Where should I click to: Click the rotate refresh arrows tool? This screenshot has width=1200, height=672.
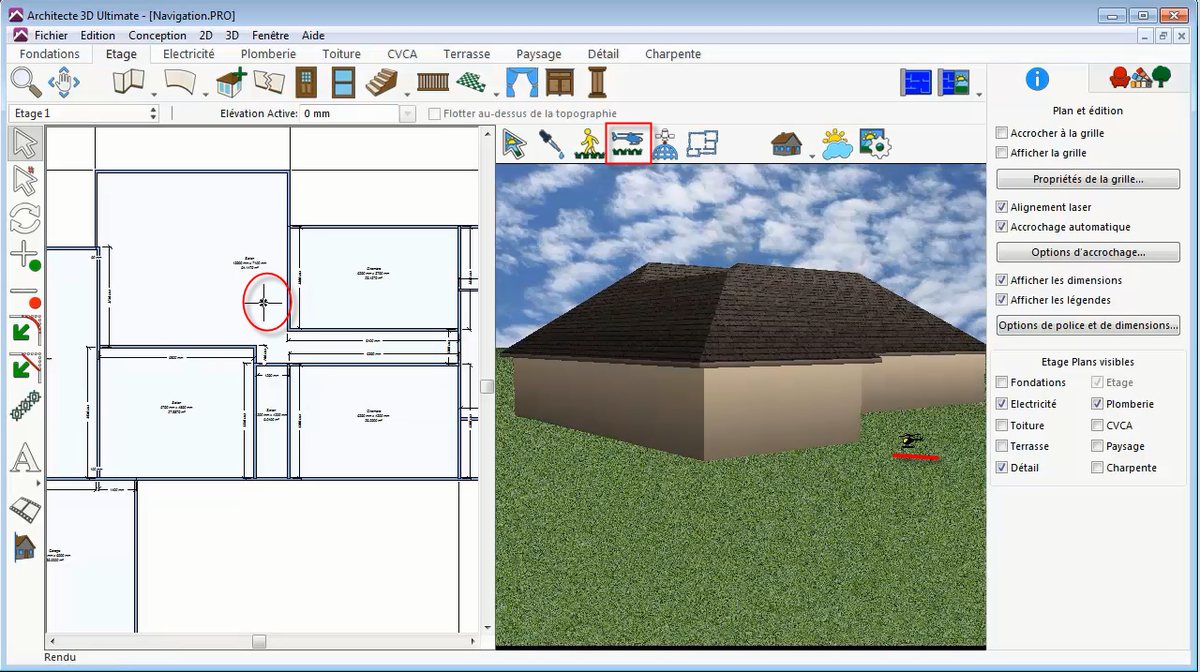coord(25,217)
